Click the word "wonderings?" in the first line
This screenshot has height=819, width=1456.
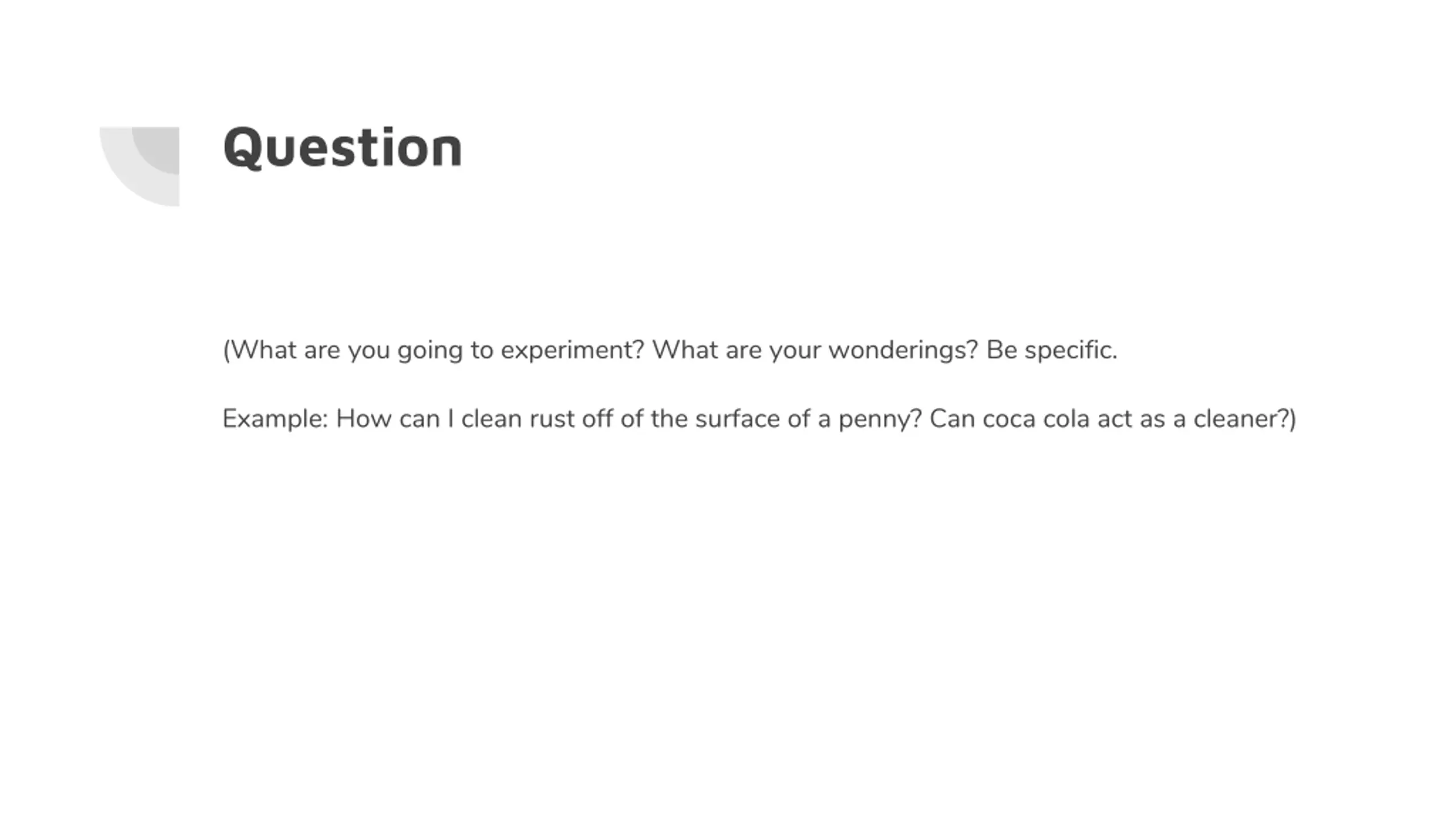tap(903, 350)
